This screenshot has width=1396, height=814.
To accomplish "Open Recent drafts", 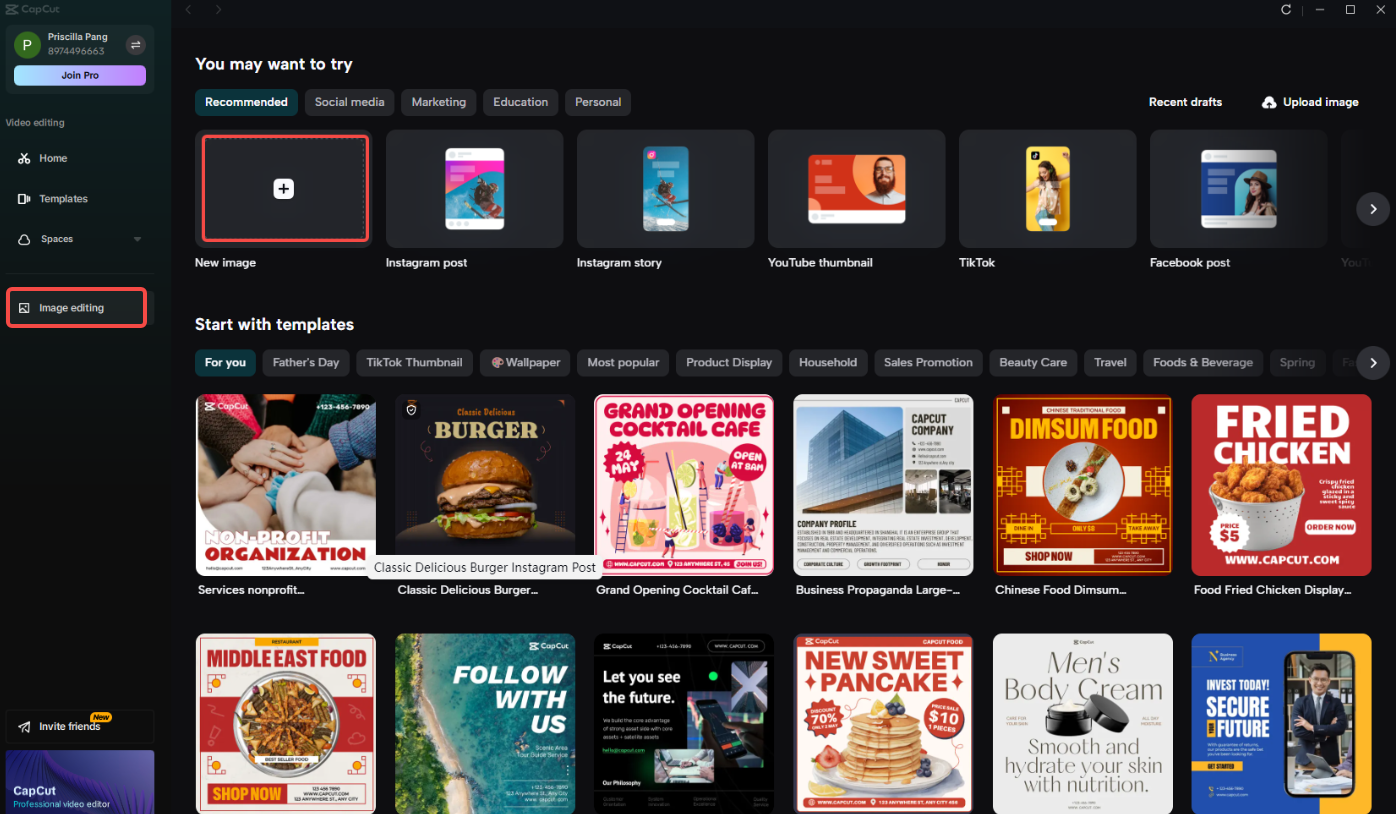I will point(1185,102).
